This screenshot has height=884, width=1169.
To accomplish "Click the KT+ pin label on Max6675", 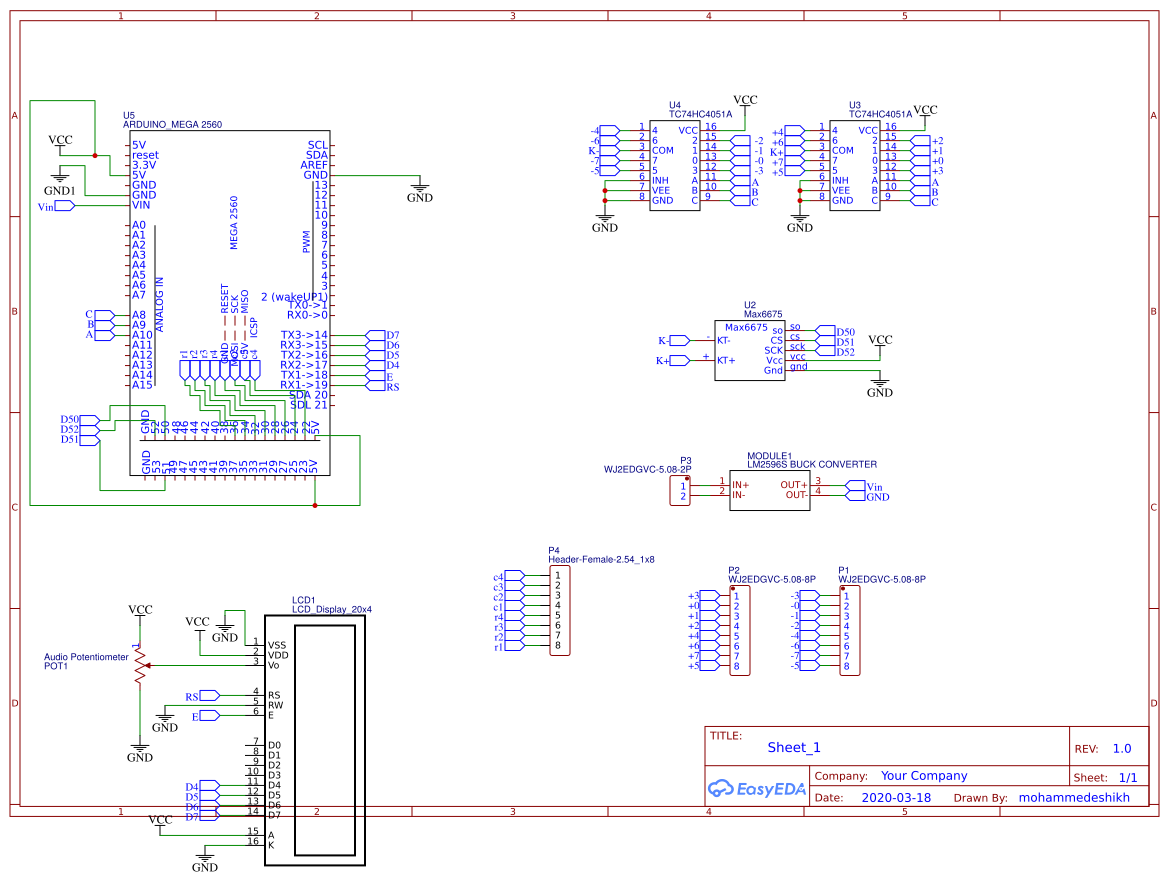I will click(x=726, y=360).
